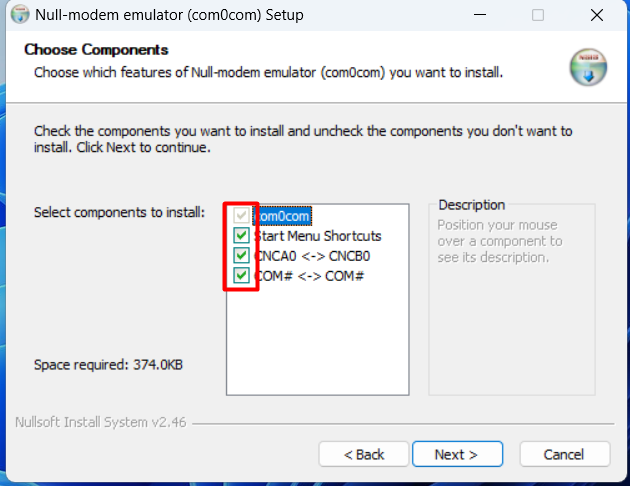Select the Start Menu Shortcuts label

pos(318,236)
